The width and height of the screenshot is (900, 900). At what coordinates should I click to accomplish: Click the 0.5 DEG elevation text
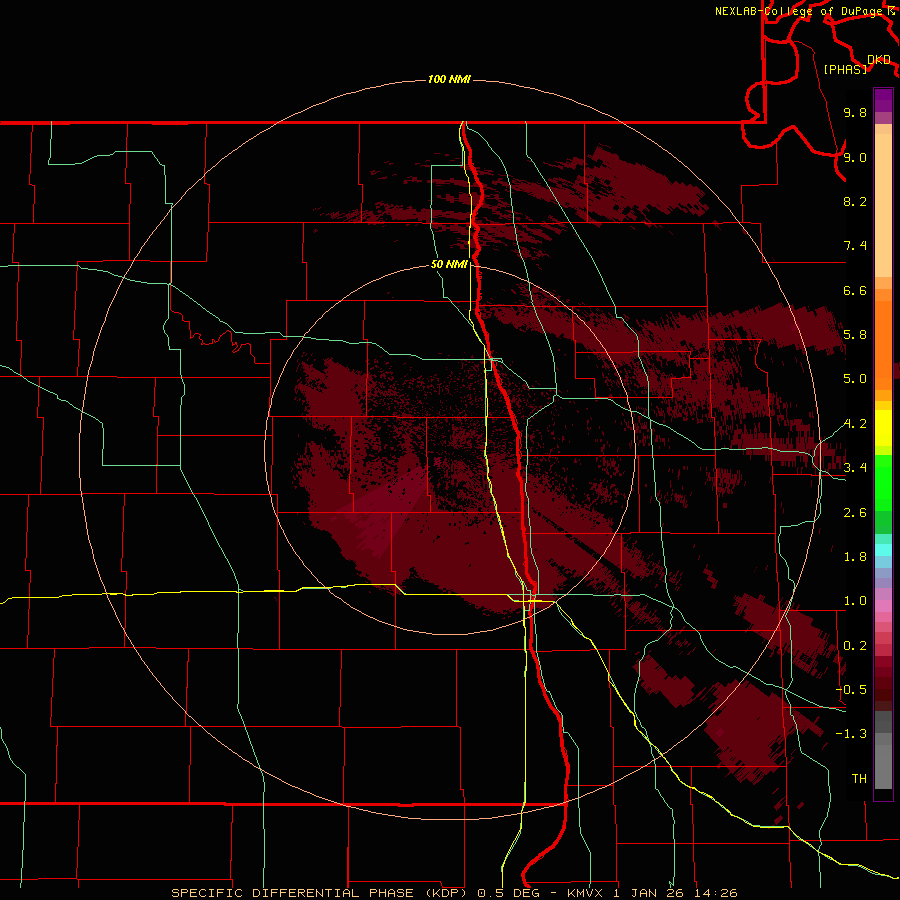tap(508, 893)
